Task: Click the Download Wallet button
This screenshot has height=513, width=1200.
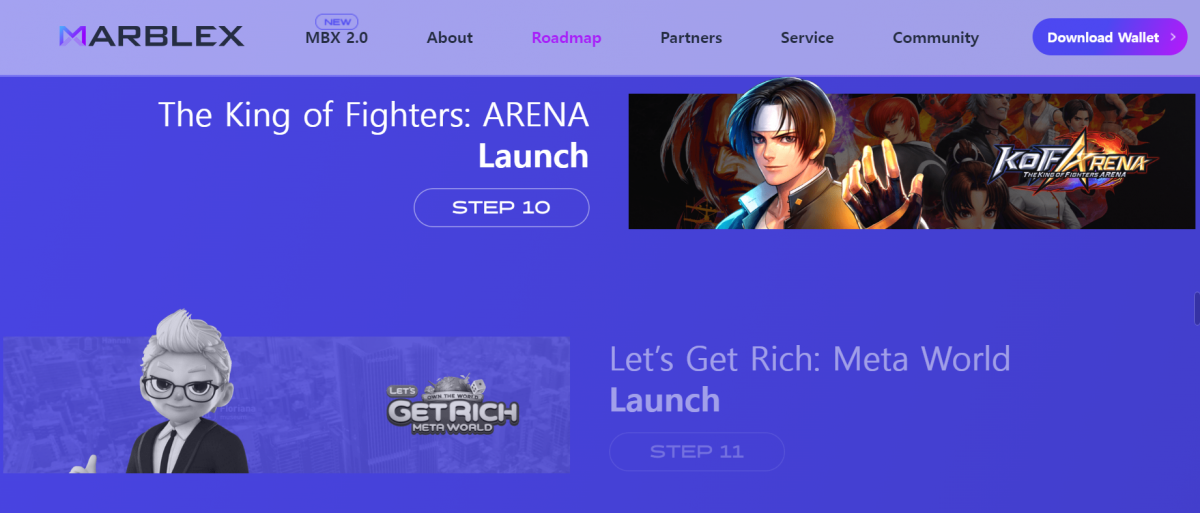Action: (x=1110, y=37)
